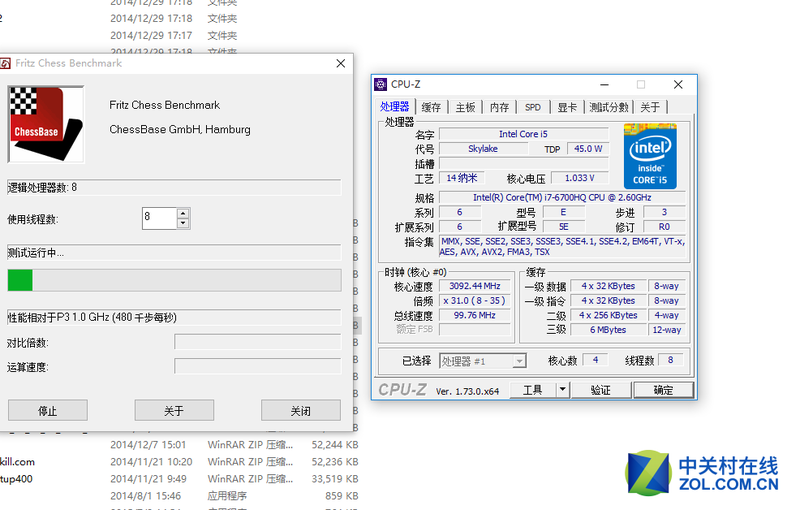The image size is (800, 510).
Task: Select the 2014/11/21 10:20 file row
Action: [179, 462]
